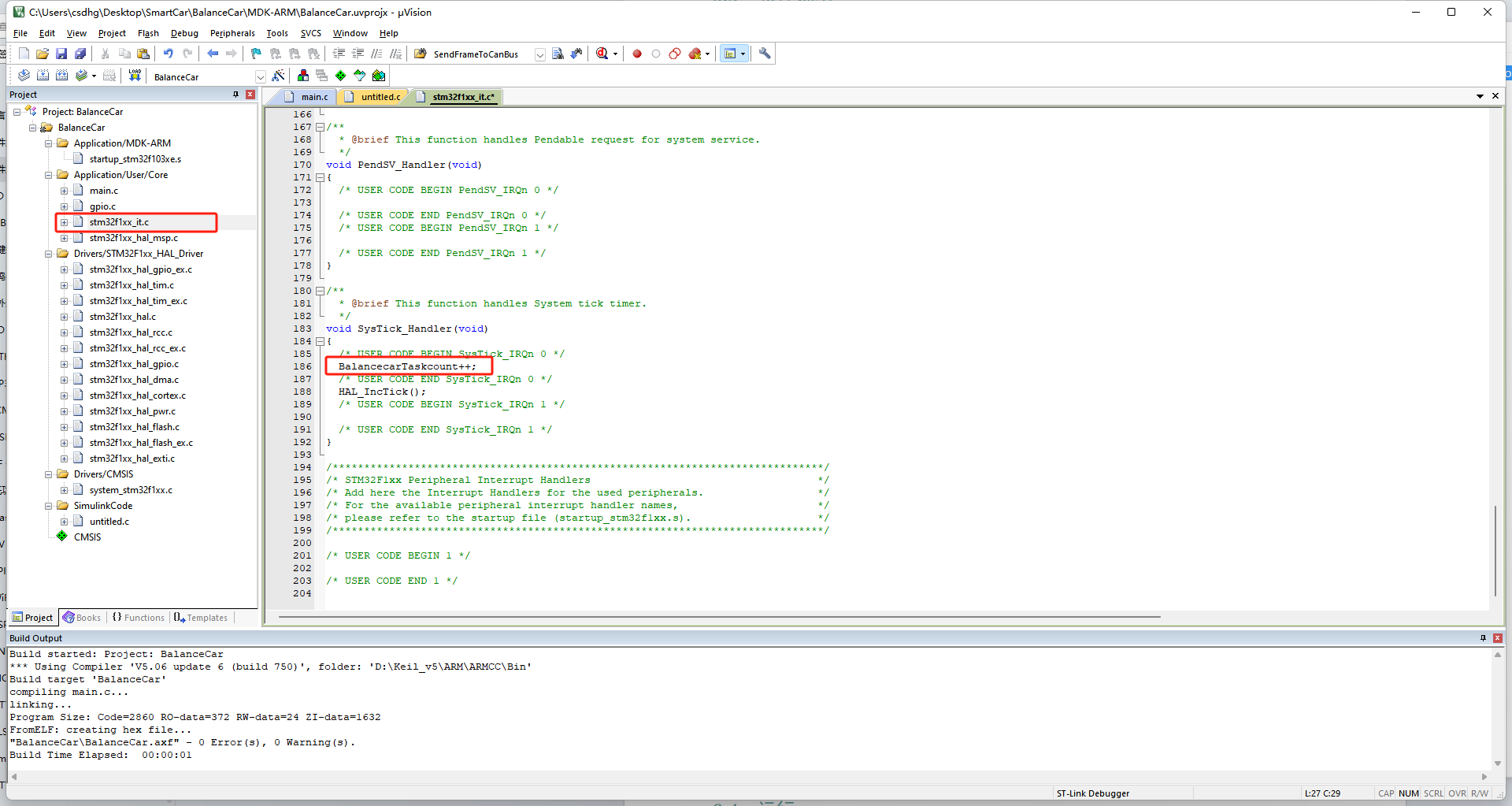Switch to the Books panel tab
This screenshot has width=1512, height=806.
tap(82, 618)
